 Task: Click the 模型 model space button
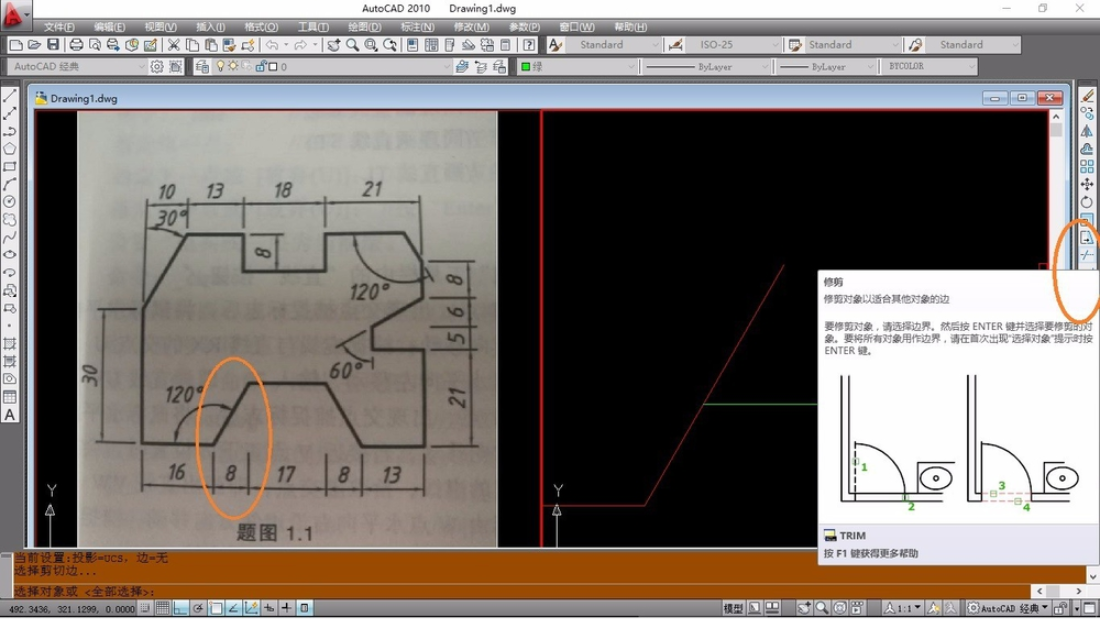(x=733, y=608)
